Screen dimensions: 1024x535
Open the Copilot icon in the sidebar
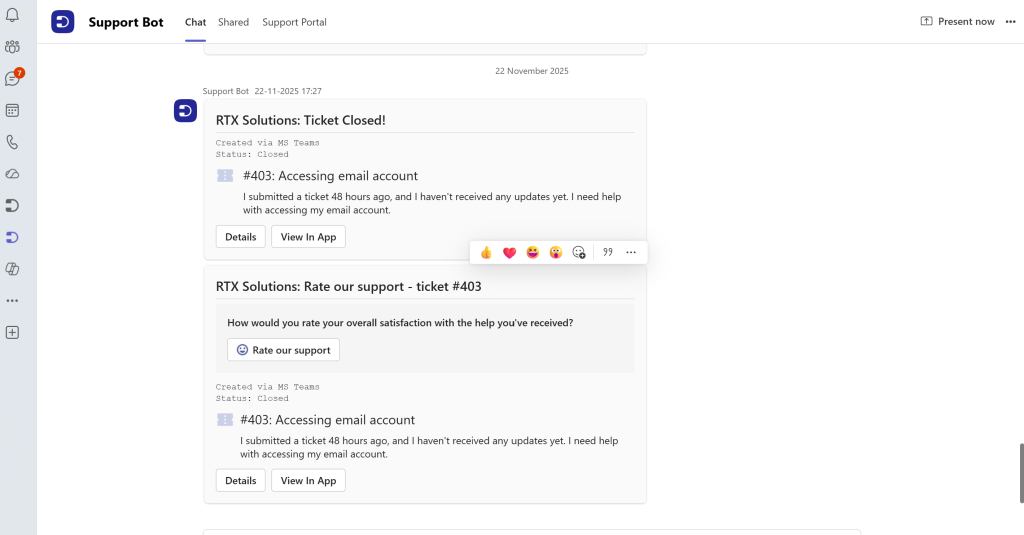coord(12,269)
